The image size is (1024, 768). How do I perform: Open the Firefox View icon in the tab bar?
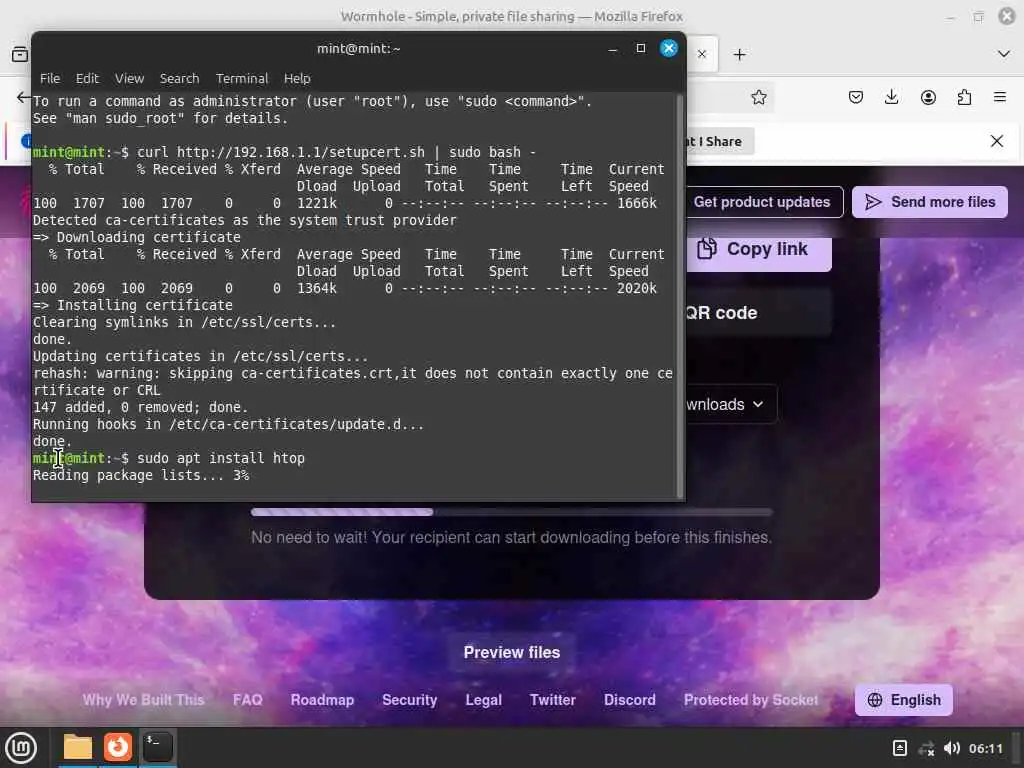pyautogui.click(x=20, y=54)
